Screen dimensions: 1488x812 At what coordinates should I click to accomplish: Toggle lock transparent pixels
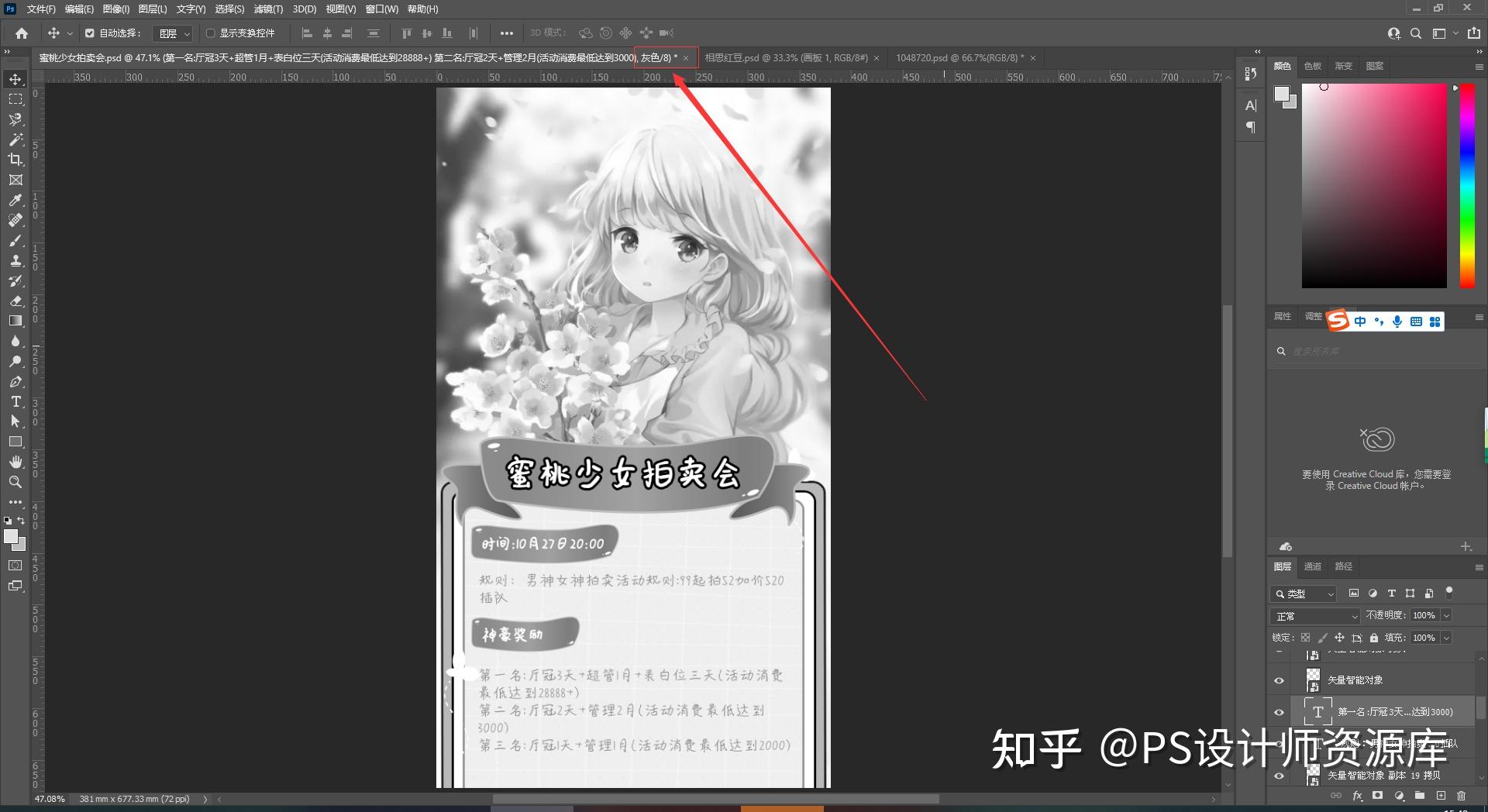point(1305,638)
